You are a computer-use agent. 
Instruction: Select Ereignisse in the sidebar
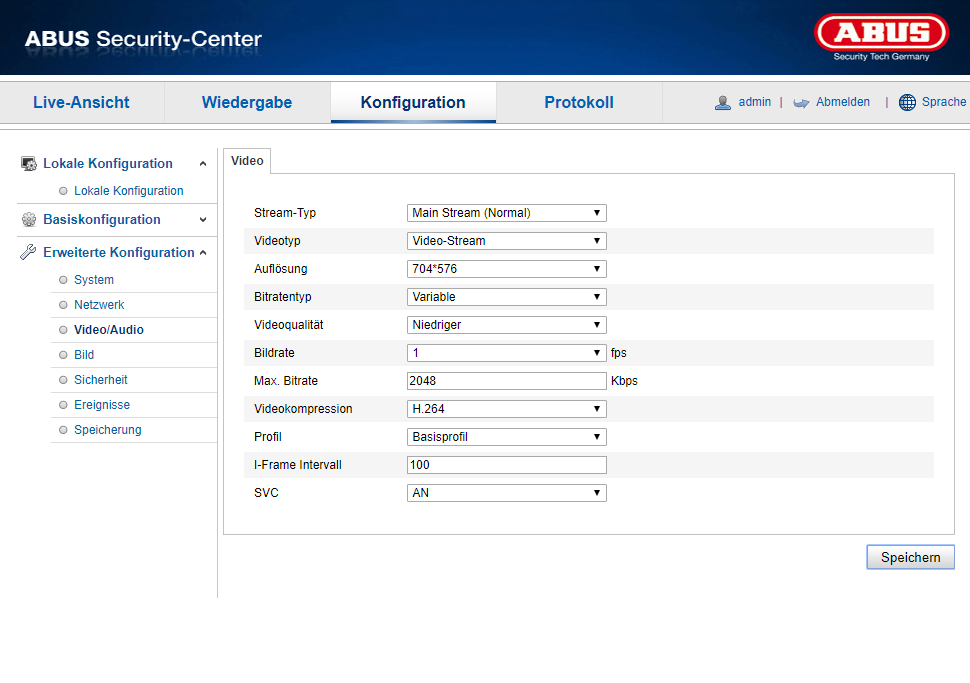(101, 405)
